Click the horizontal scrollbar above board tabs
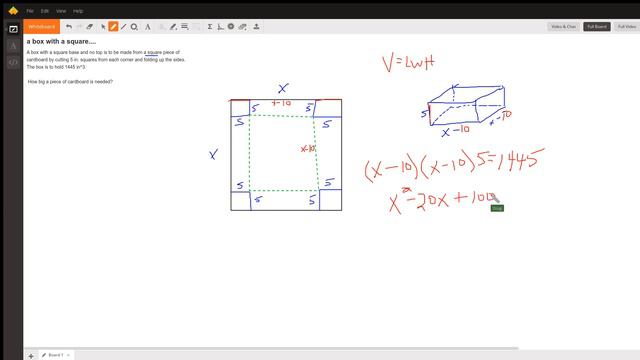 [x=271, y=349]
